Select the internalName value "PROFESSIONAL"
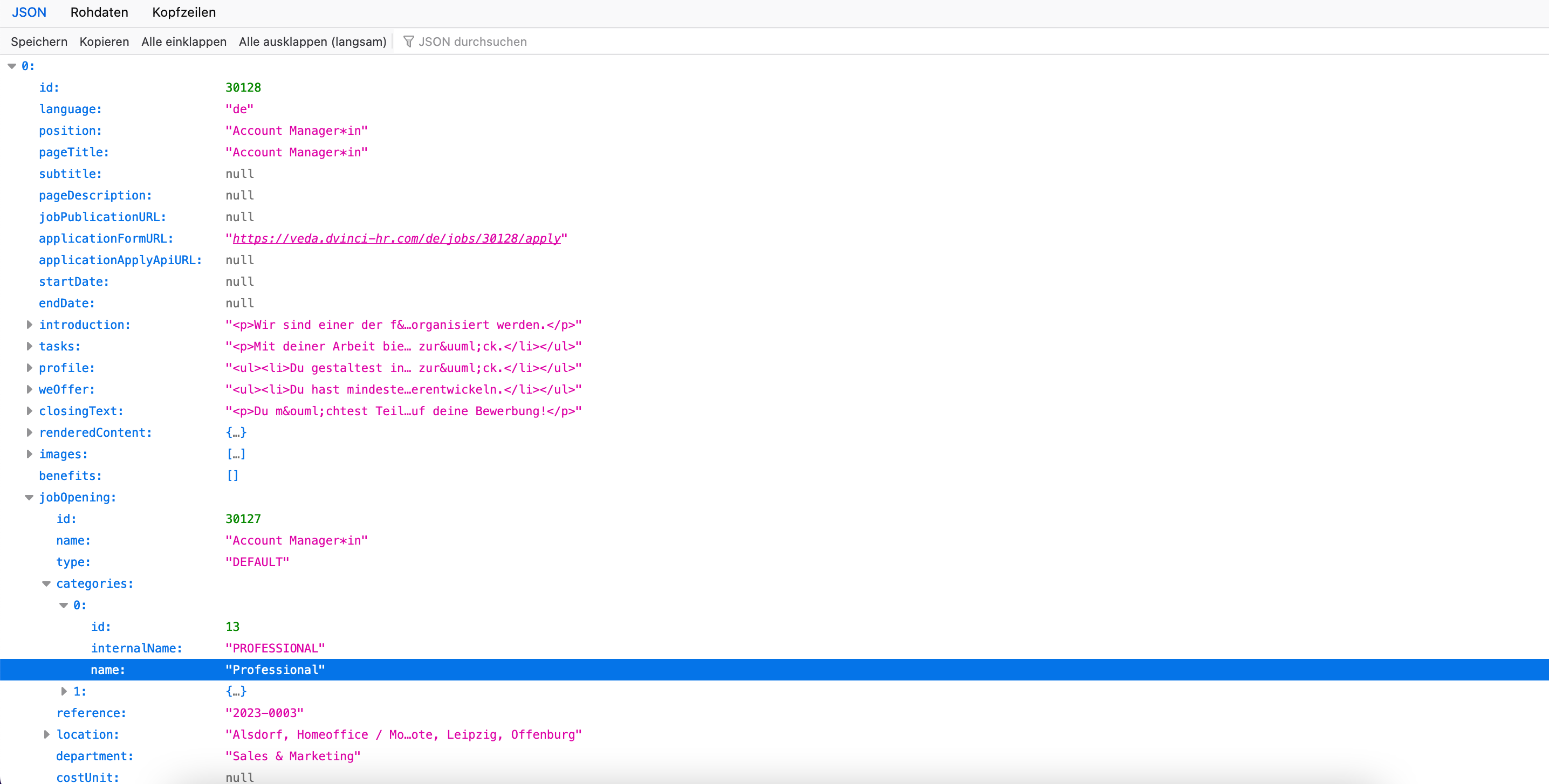This screenshot has width=1549, height=784. click(275, 649)
